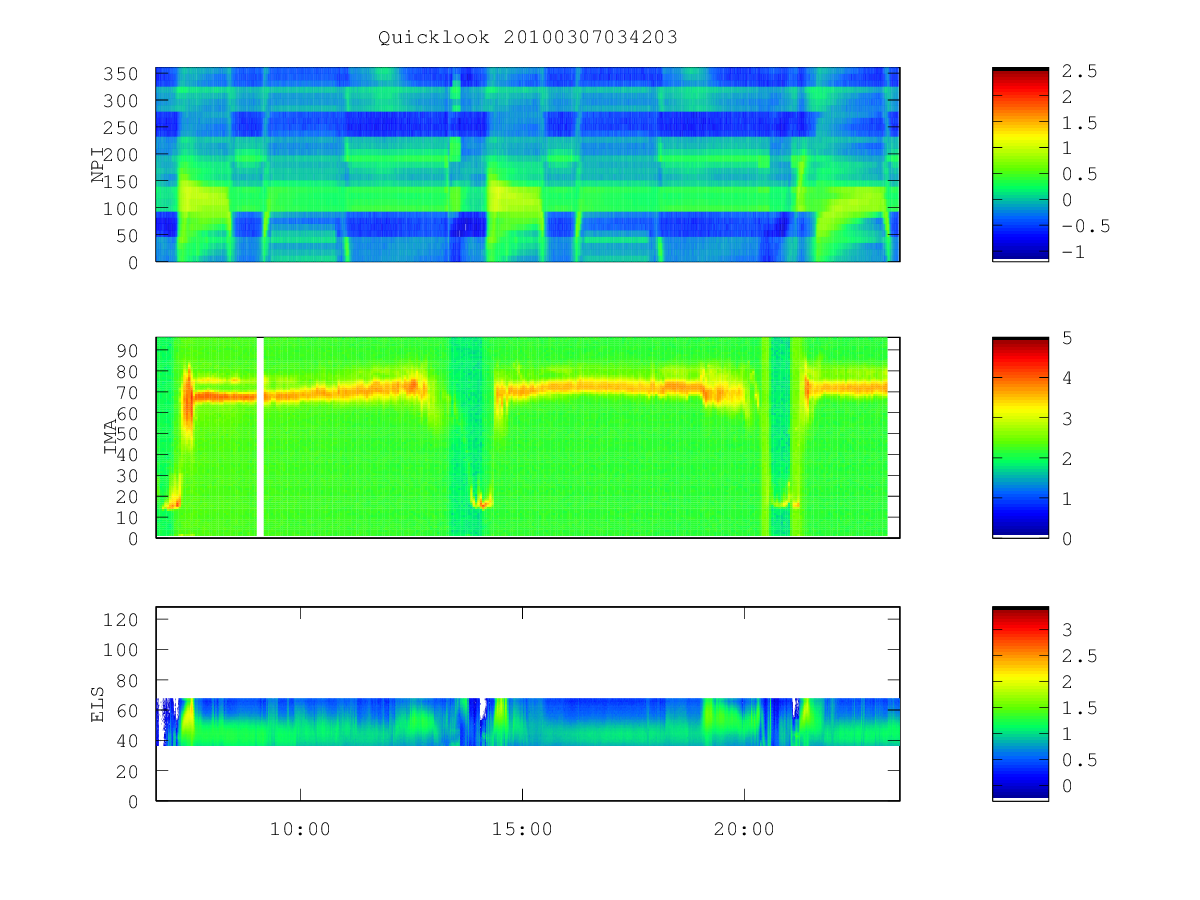Viewport: 1200px width, 900px height.
Task: Click the IMA axis label
Action: (112, 438)
